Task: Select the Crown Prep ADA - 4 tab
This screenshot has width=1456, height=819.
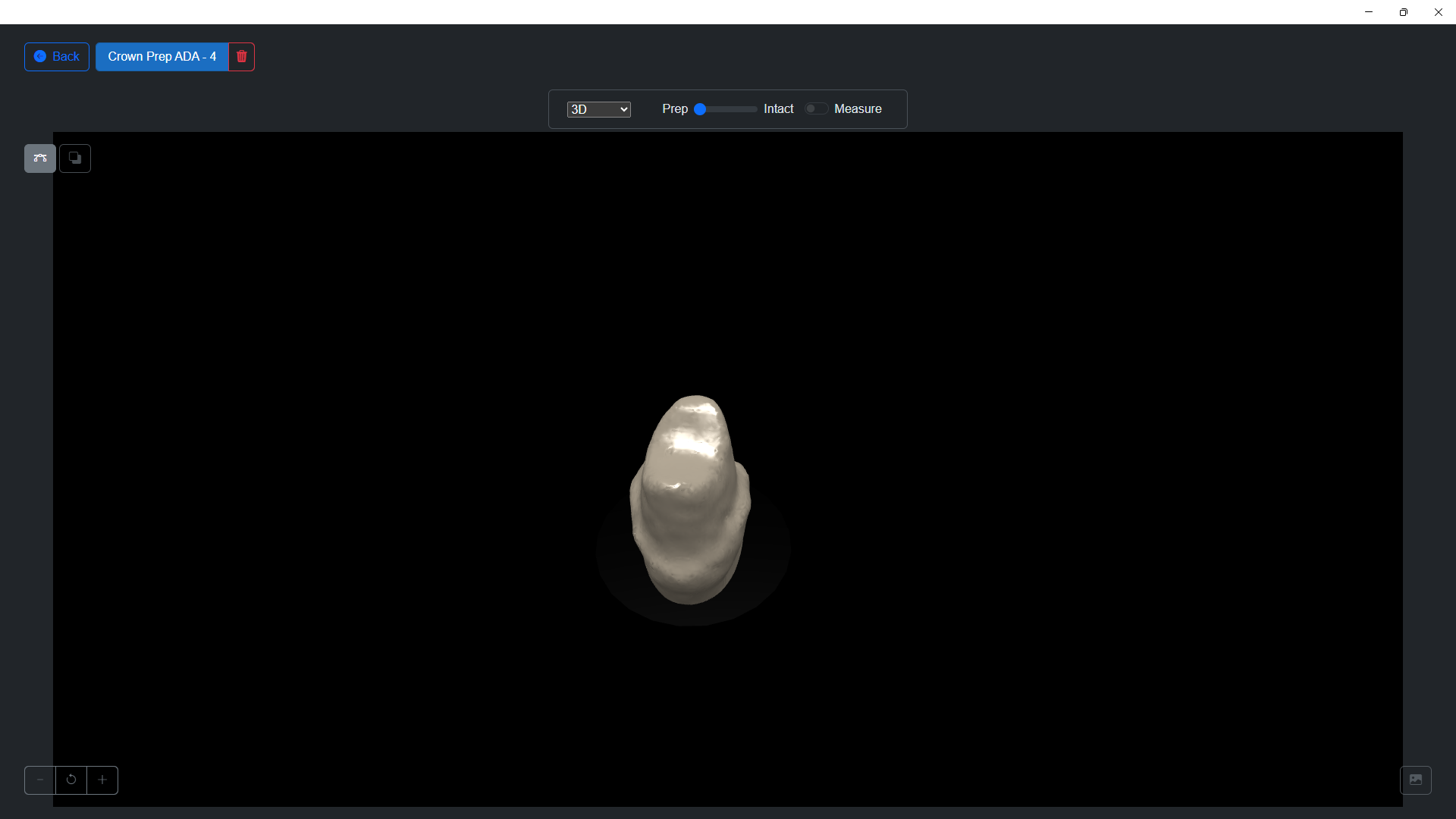Action: (x=162, y=57)
